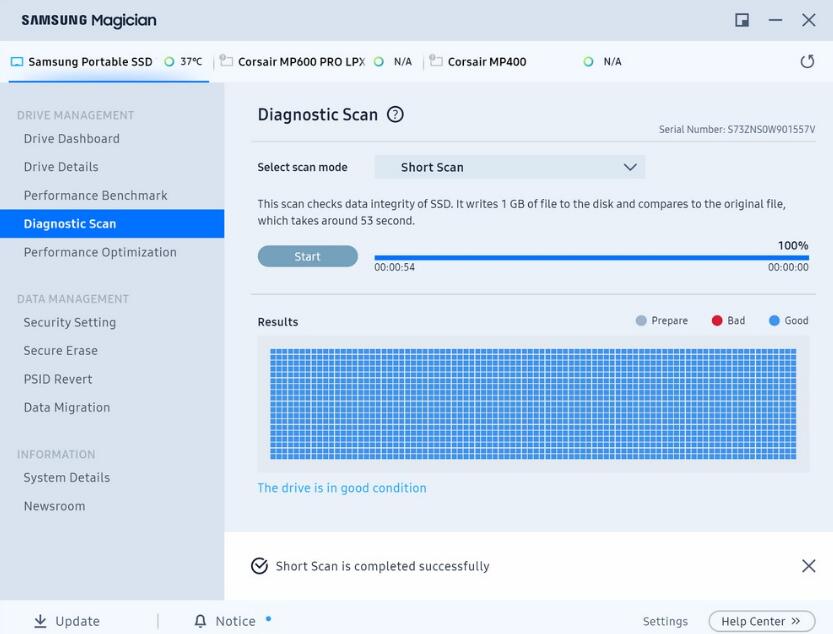Screen dimensions: 833x634
Task: Select the Samsung Portable SSD tab
Action: pyautogui.click(x=90, y=62)
